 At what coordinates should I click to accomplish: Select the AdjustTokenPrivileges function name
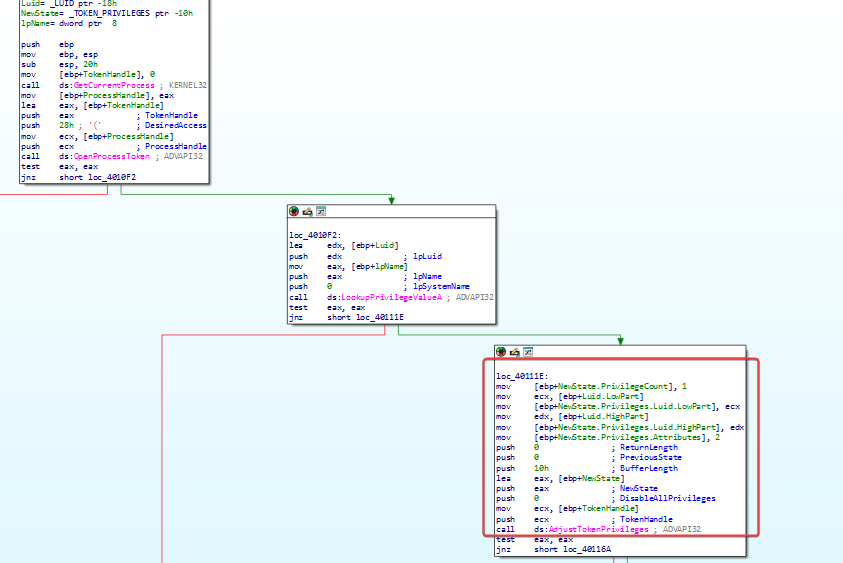tap(598, 529)
